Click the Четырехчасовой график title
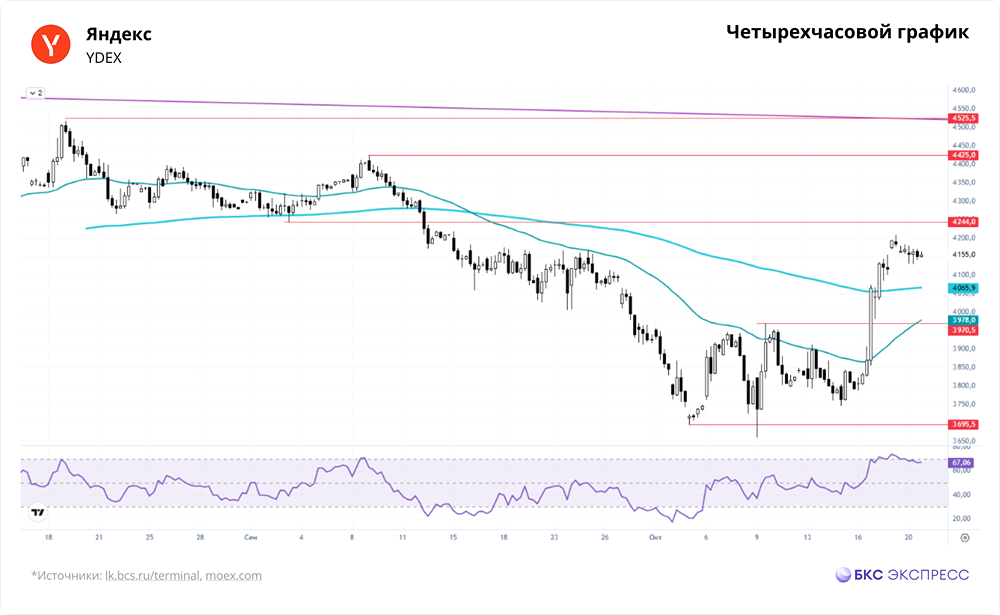 (848, 32)
